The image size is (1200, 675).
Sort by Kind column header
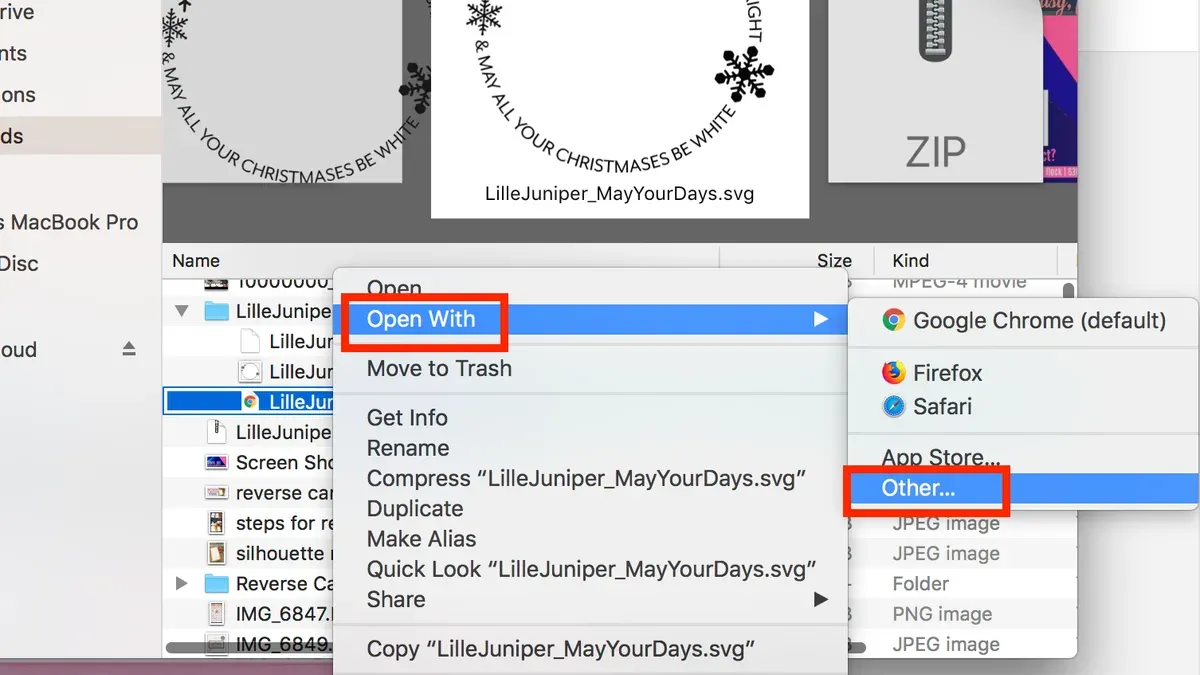tap(910, 261)
